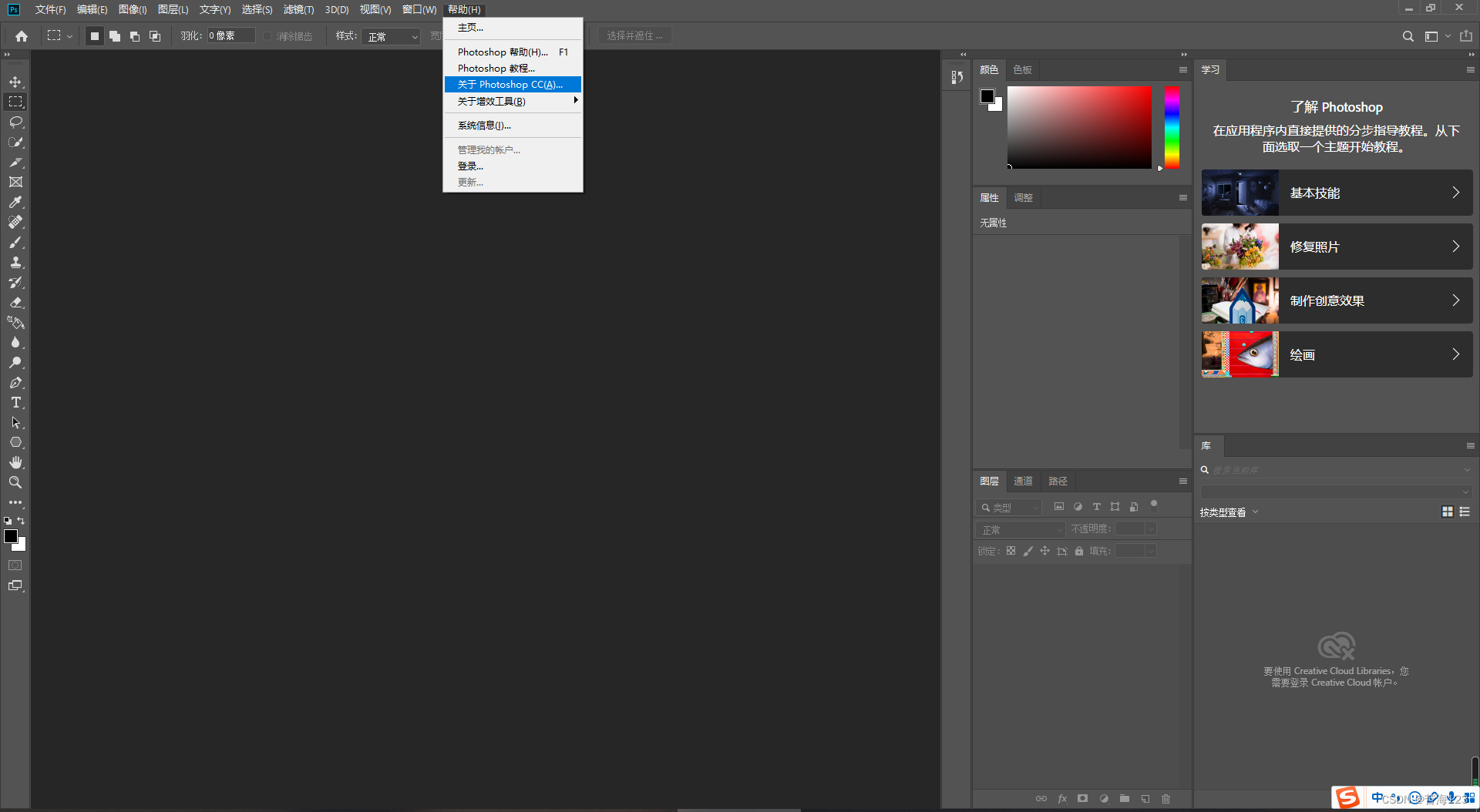Select the Pen tool
Viewport: 1480px width, 812px height.
pyautogui.click(x=15, y=382)
